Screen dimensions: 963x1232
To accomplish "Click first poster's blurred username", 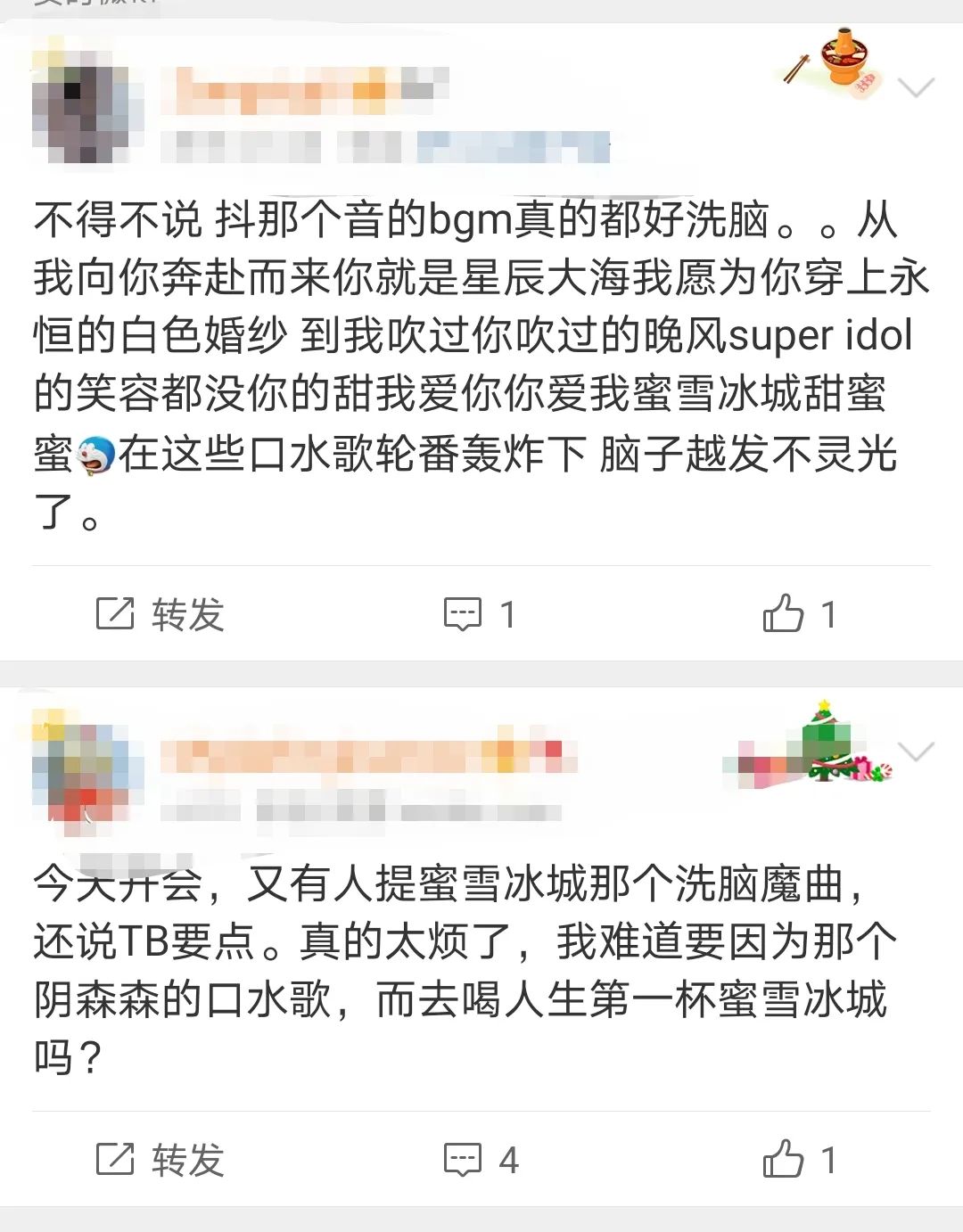I will pos(305,91).
